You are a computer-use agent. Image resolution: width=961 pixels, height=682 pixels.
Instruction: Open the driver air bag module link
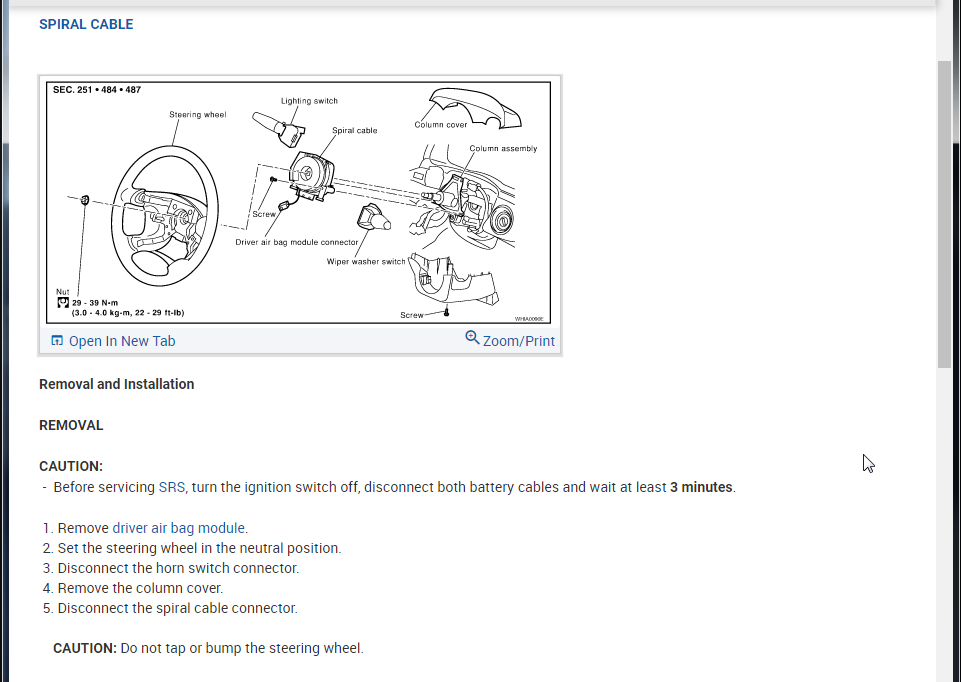[178, 528]
